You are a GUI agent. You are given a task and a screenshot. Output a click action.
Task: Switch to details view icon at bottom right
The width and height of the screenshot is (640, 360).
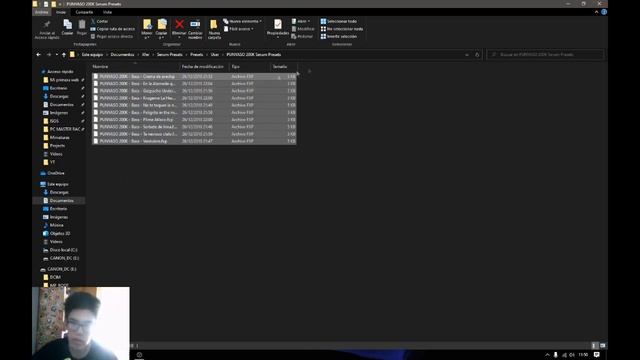(595, 345)
